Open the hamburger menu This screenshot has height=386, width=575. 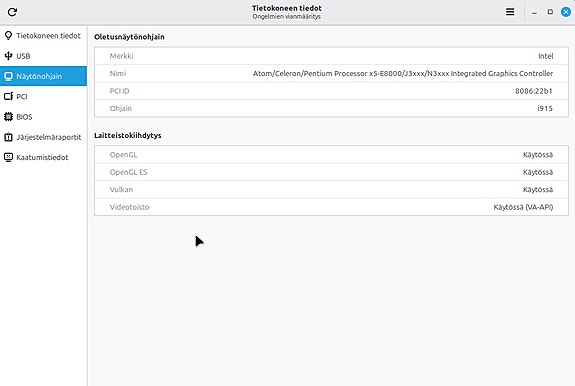pyautogui.click(x=510, y=12)
